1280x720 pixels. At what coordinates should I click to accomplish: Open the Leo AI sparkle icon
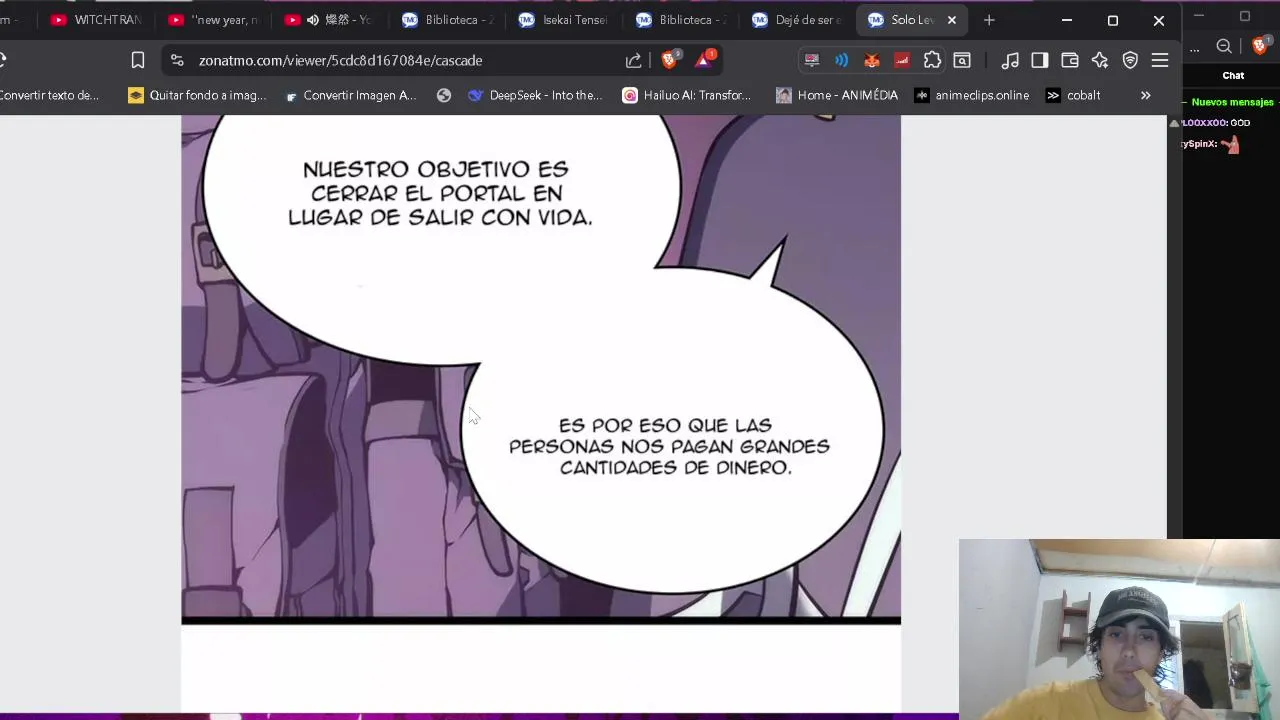tap(1100, 60)
